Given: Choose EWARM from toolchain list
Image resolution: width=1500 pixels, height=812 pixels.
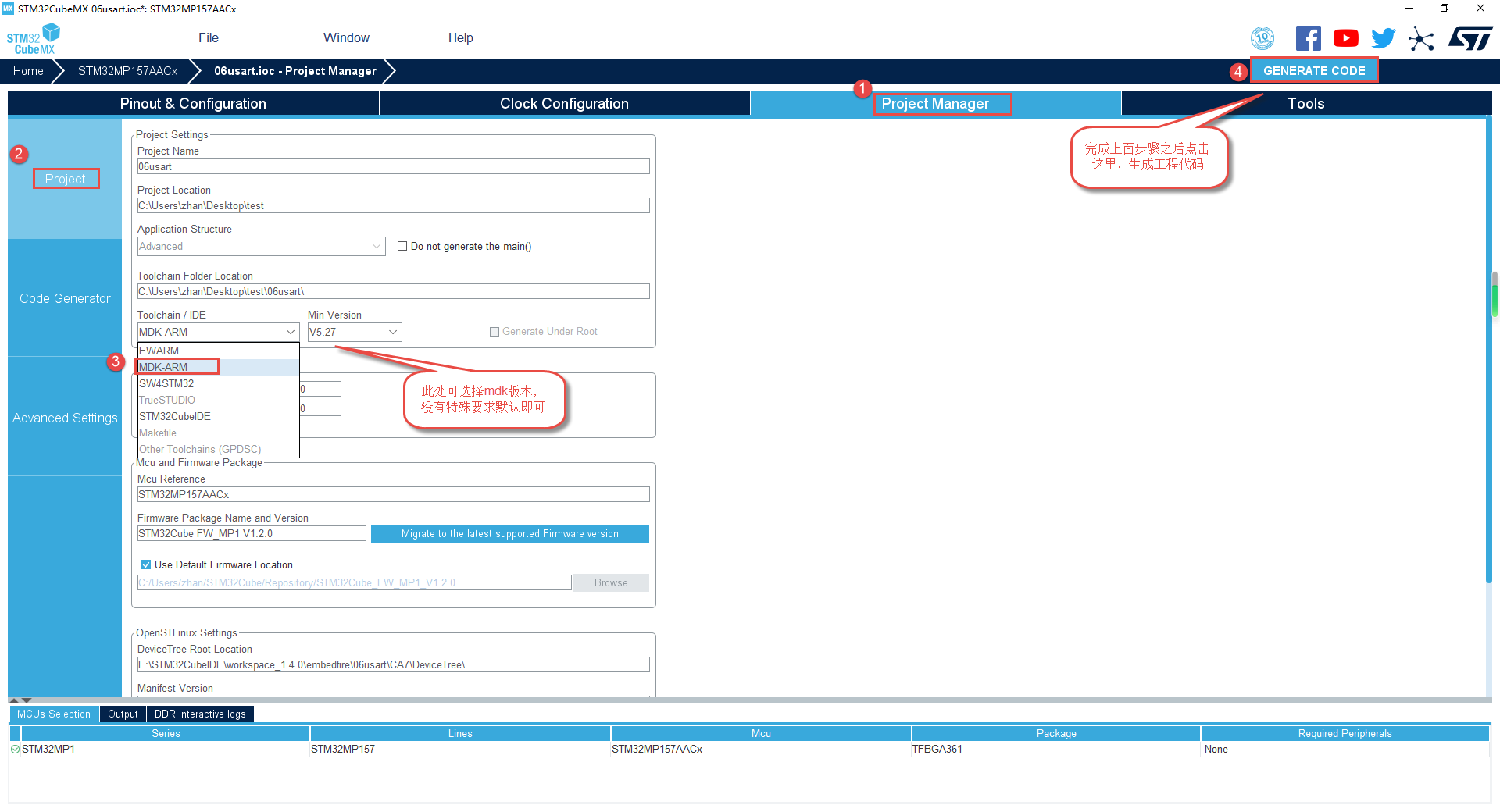Looking at the screenshot, I should [218, 351].
